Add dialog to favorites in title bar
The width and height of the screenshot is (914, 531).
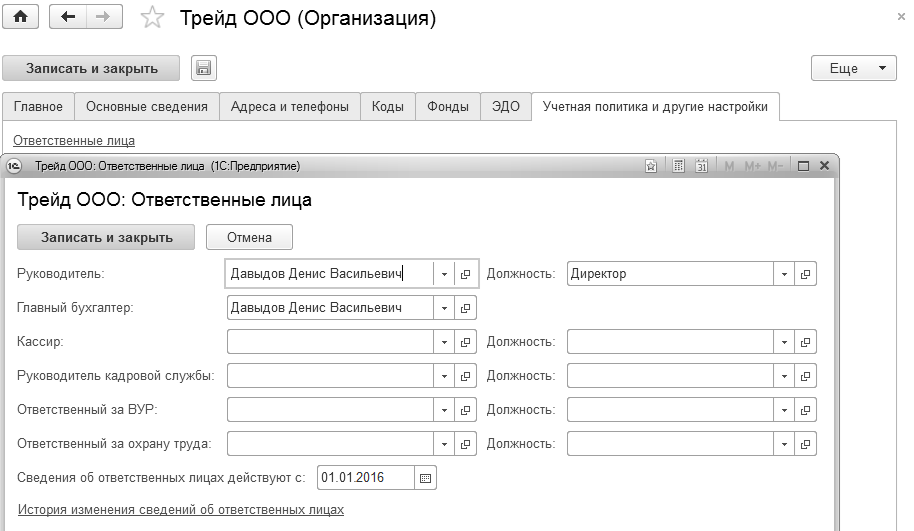pyautogui.click(x=652, y=166)
